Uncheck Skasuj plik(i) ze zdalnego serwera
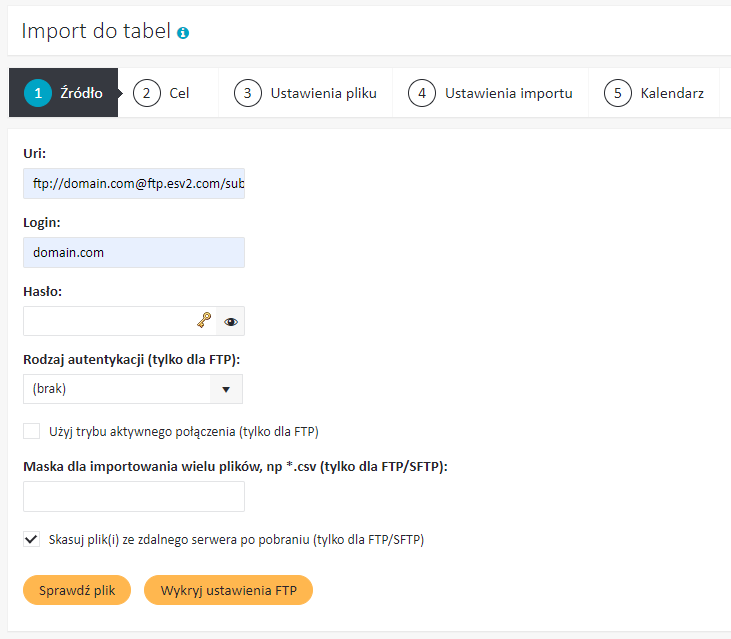The height and width of the screenshot is (639, 731). click(32, 539)
